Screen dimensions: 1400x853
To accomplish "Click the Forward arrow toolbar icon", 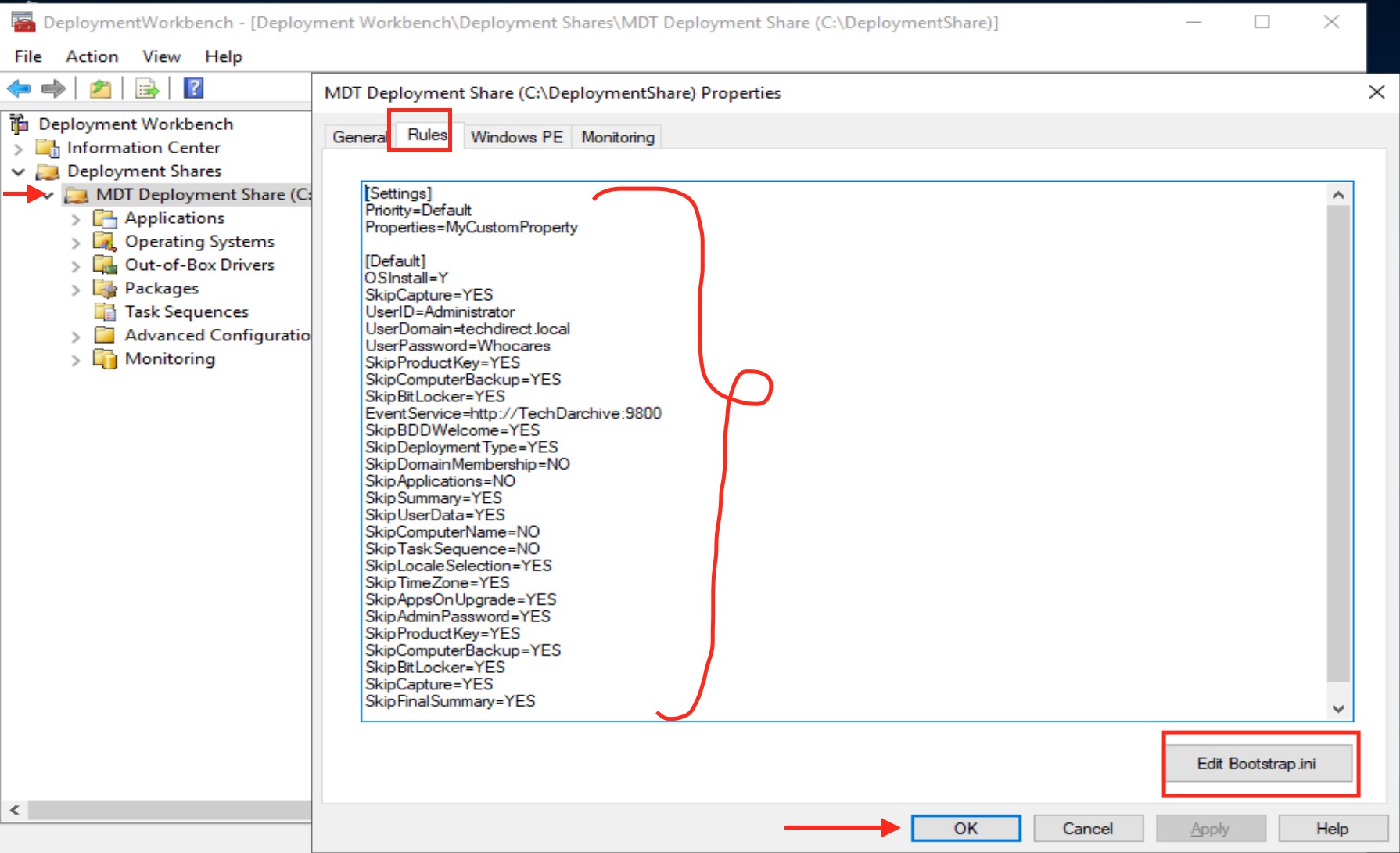I will click(53, 88).
